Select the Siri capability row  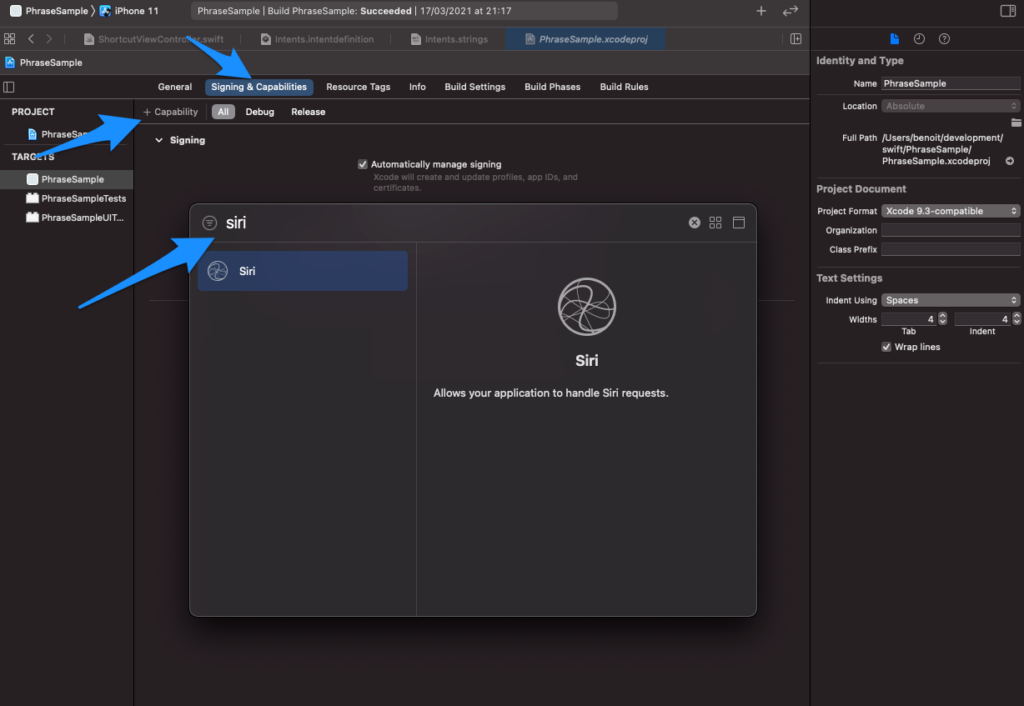[x=302, y=271]
